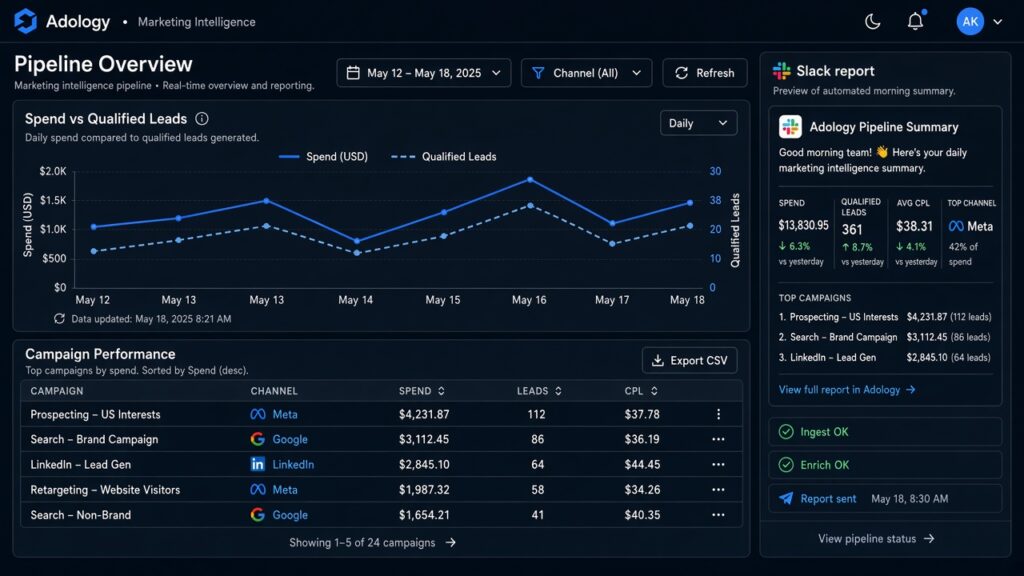Click the Slack logo beside Slack report
This screenshot has height=576, width=1024.
(x=781, y=71)
